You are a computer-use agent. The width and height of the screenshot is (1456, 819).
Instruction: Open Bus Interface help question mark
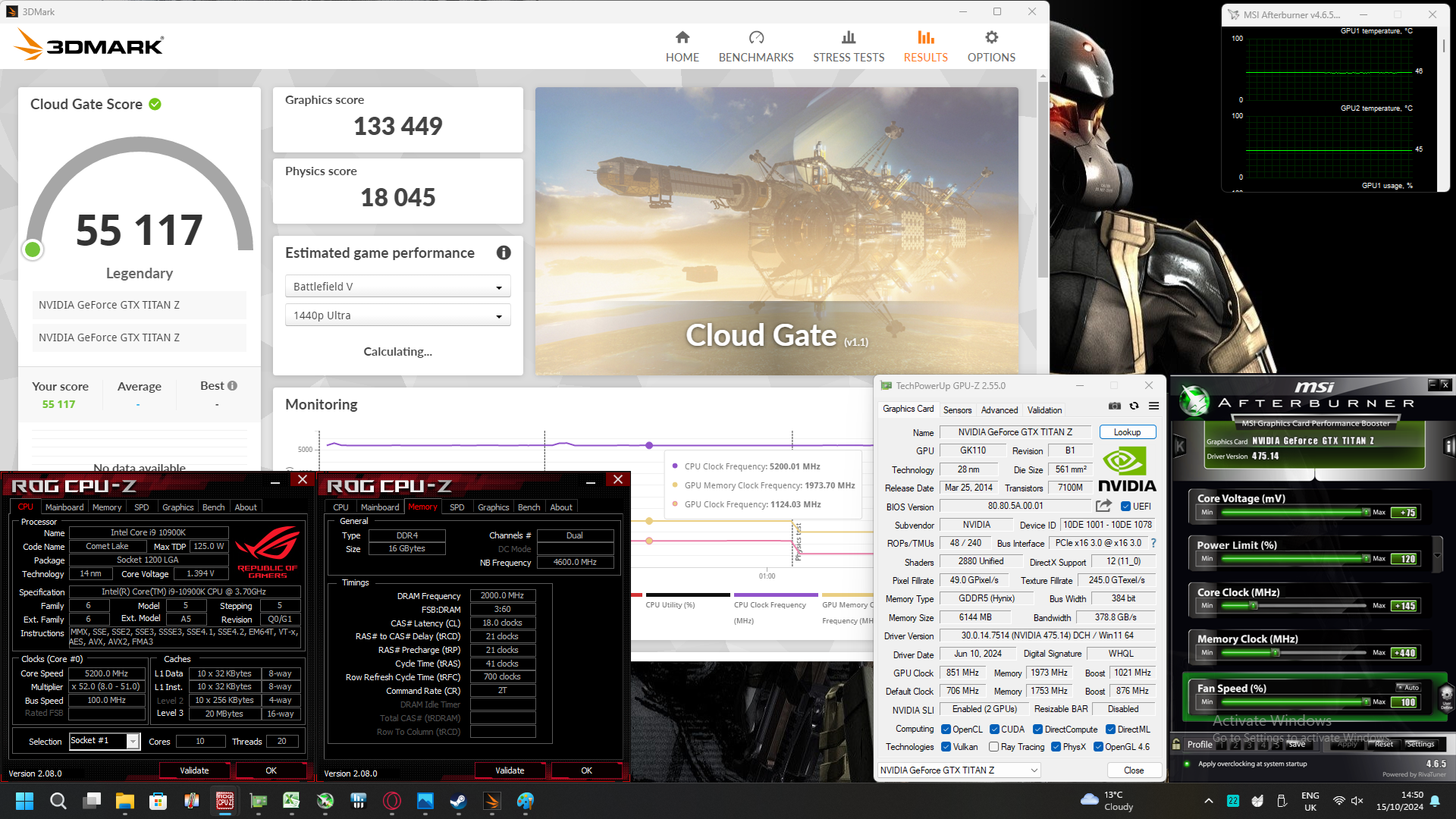tap(1153, 543)
